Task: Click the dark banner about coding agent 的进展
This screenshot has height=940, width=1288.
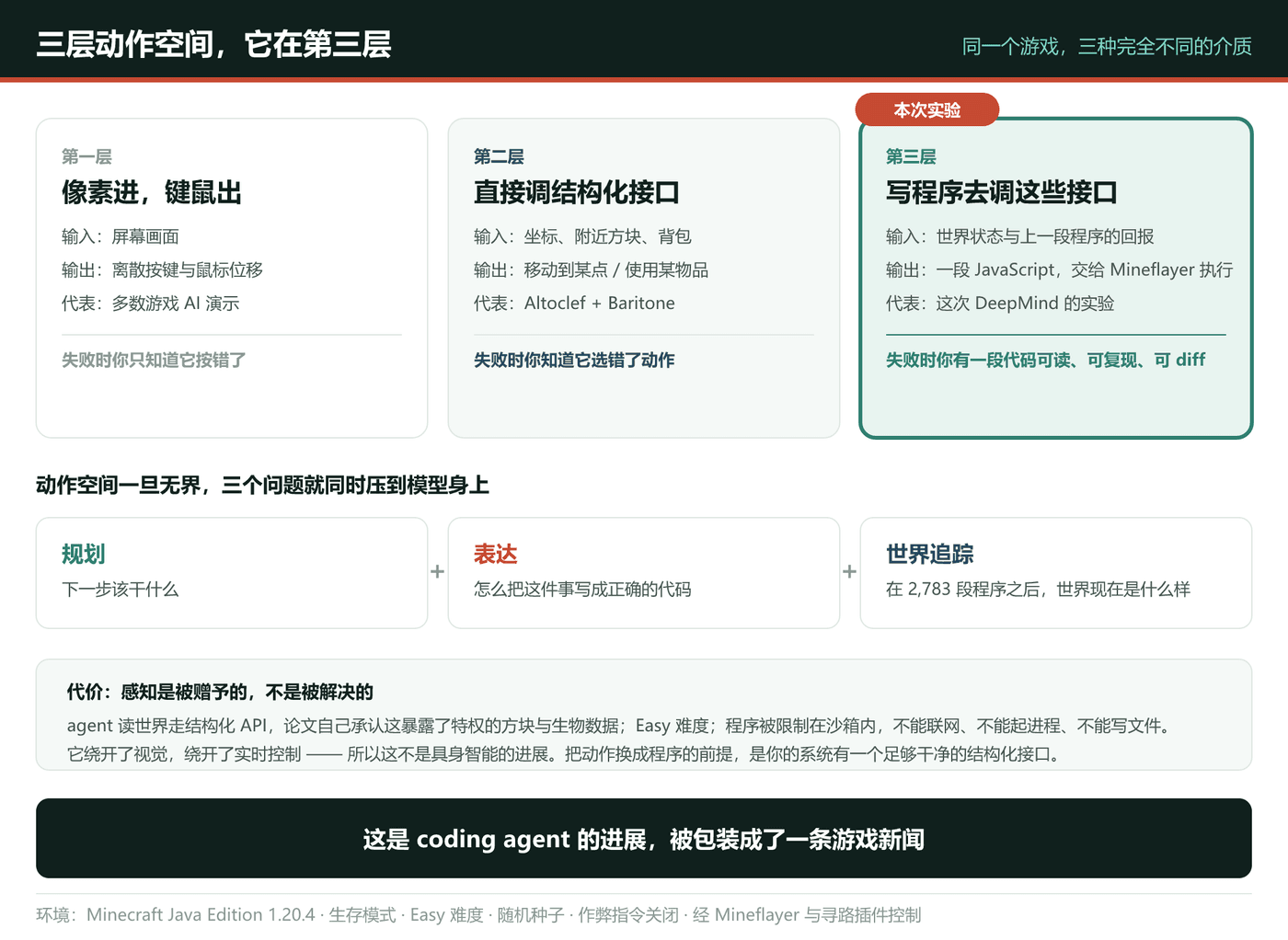Action: tap(644, 839)
